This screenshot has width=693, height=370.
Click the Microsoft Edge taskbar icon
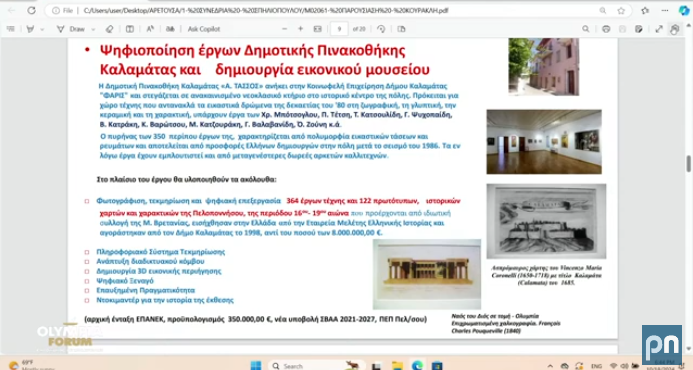(417, 366)
